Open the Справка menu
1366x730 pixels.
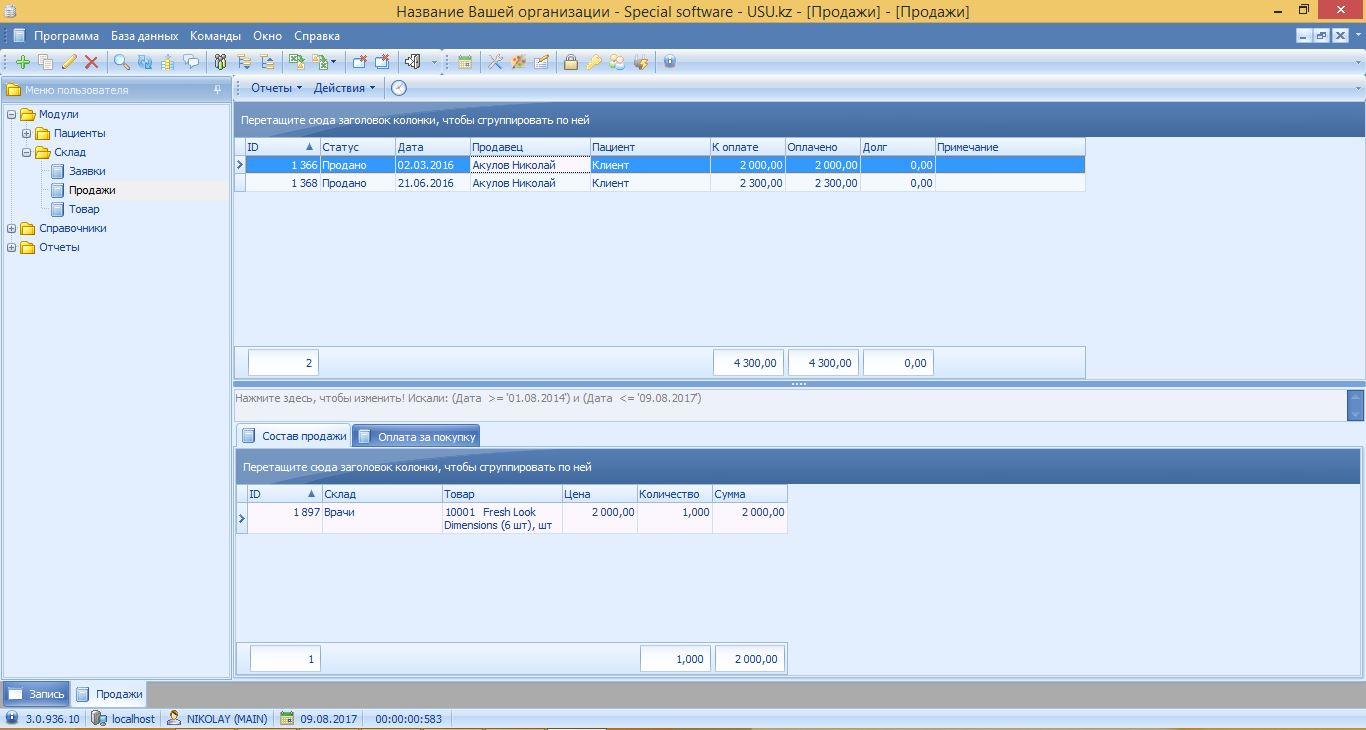coord(318,36)
